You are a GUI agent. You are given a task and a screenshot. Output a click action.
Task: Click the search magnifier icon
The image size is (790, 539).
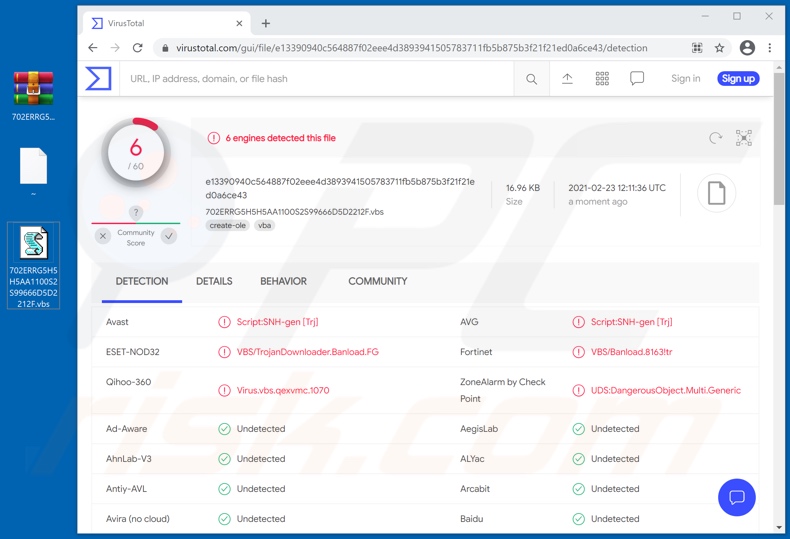pos(532,79)
